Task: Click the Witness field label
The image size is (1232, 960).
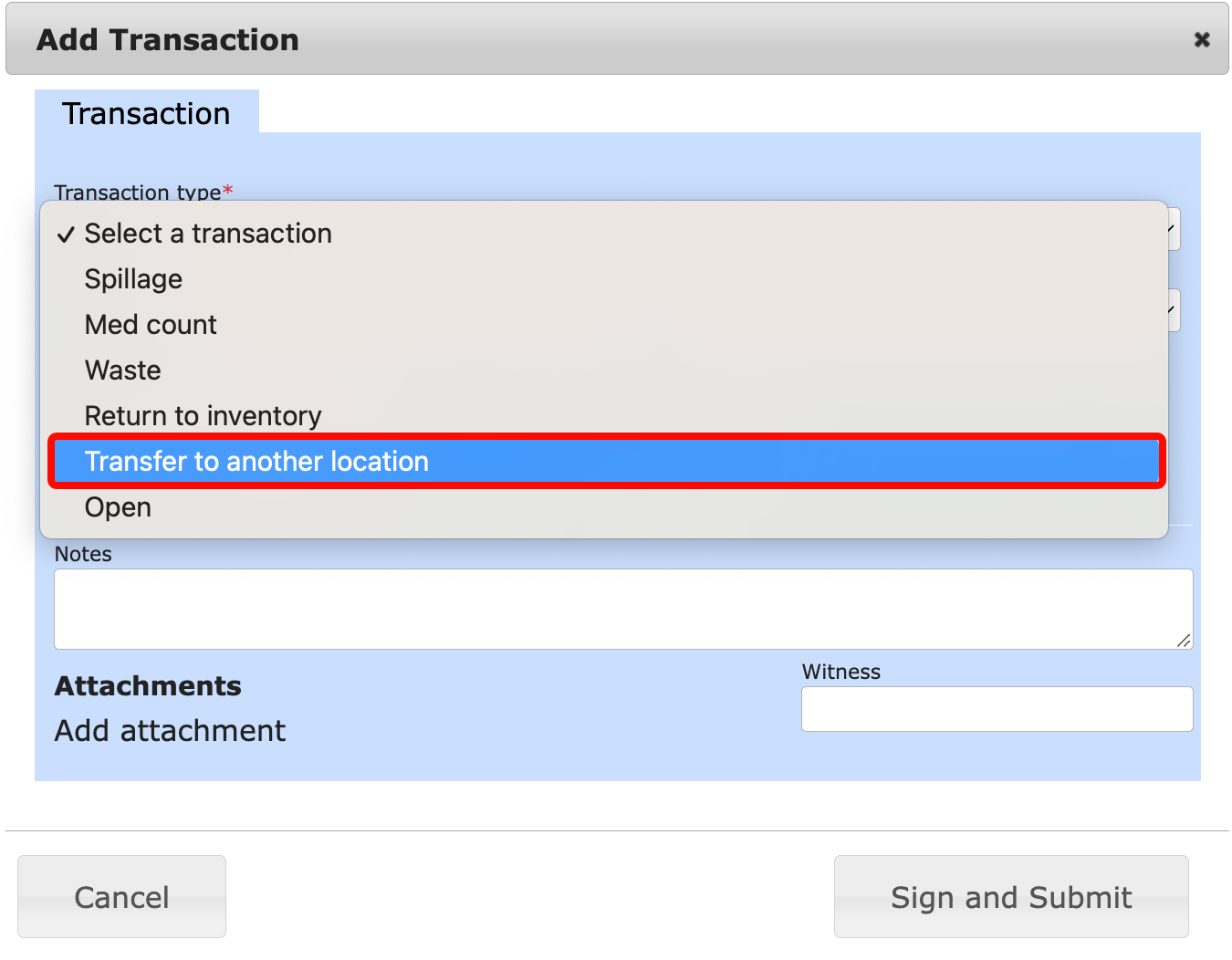Action: tap(840, 672)
